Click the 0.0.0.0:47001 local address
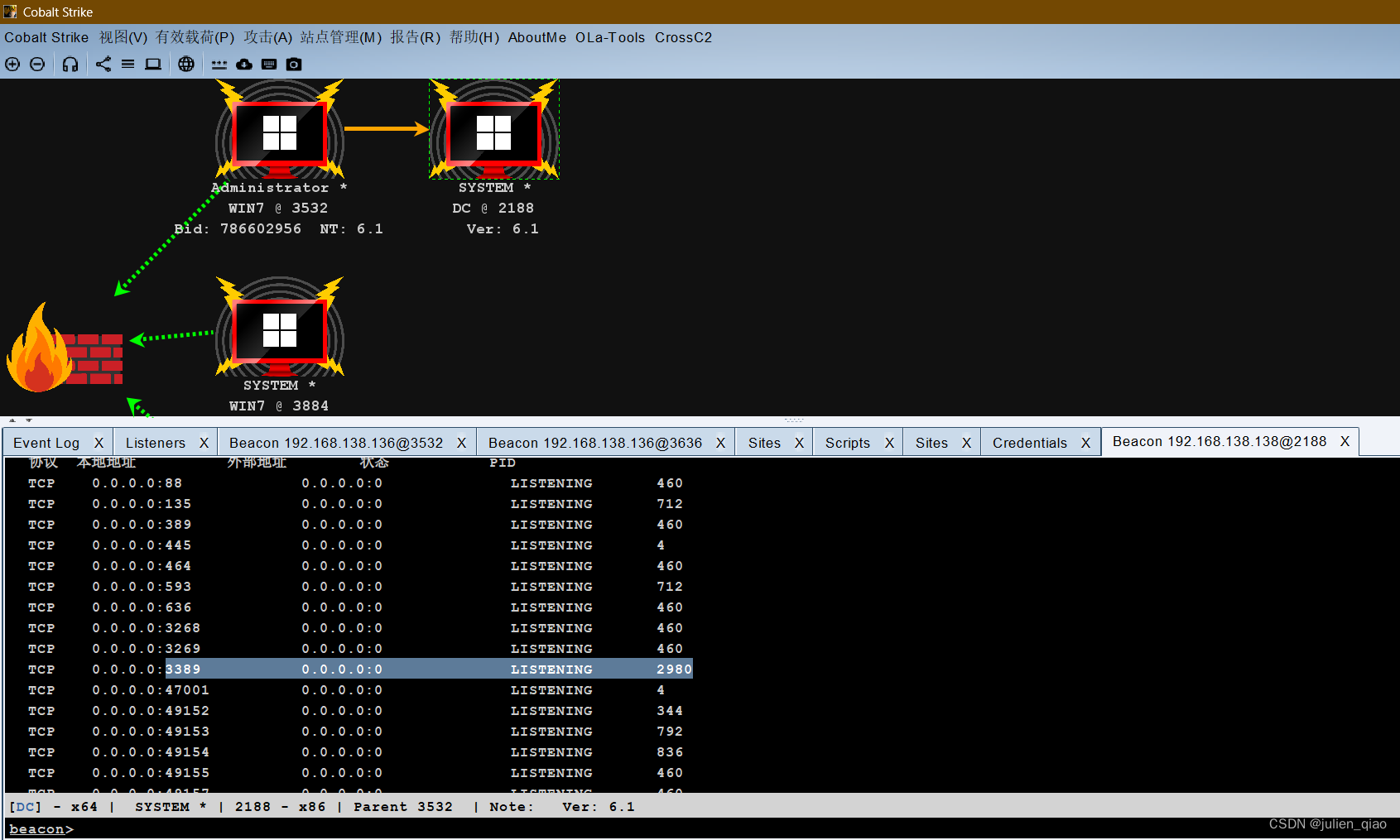 pos(151,689)
